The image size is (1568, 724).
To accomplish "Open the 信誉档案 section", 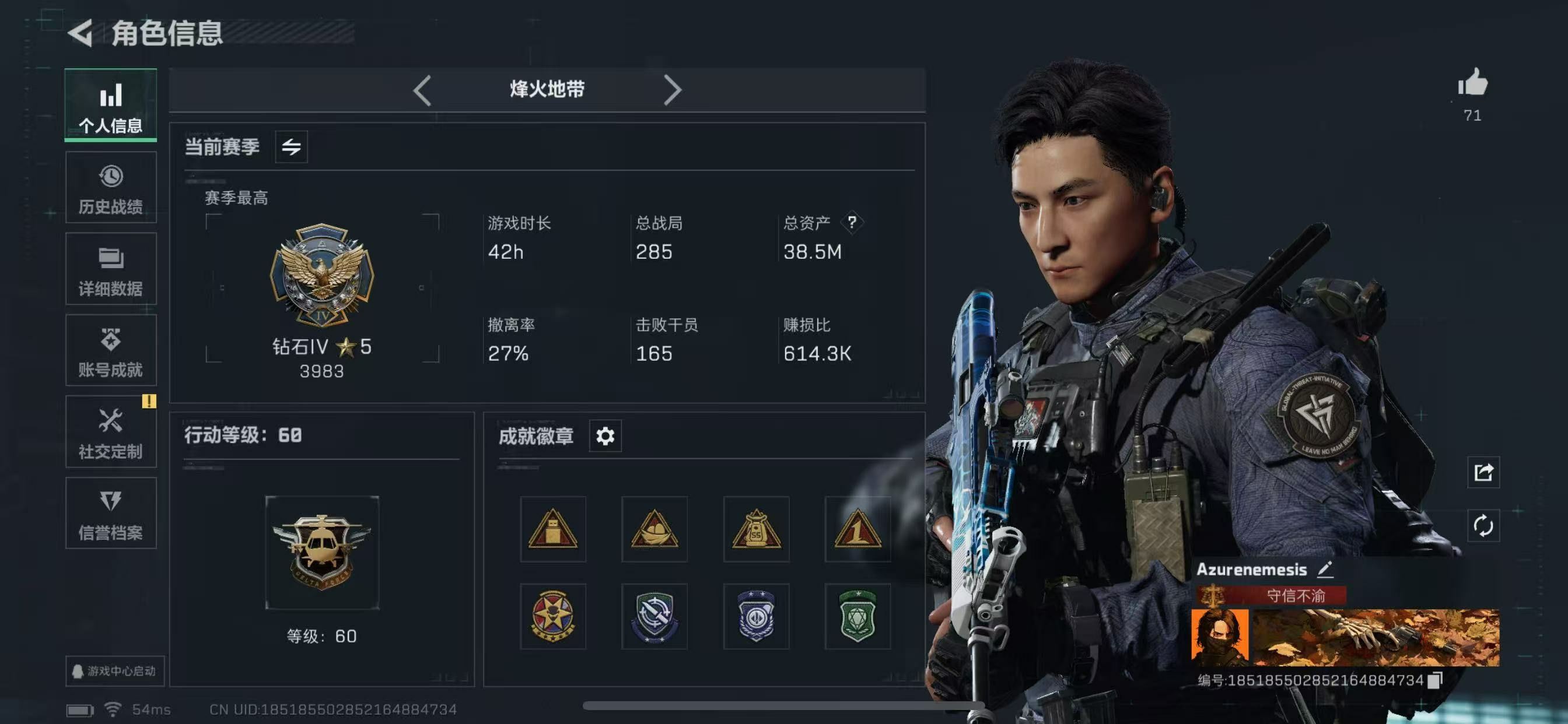I will click(x=111, y=513).
